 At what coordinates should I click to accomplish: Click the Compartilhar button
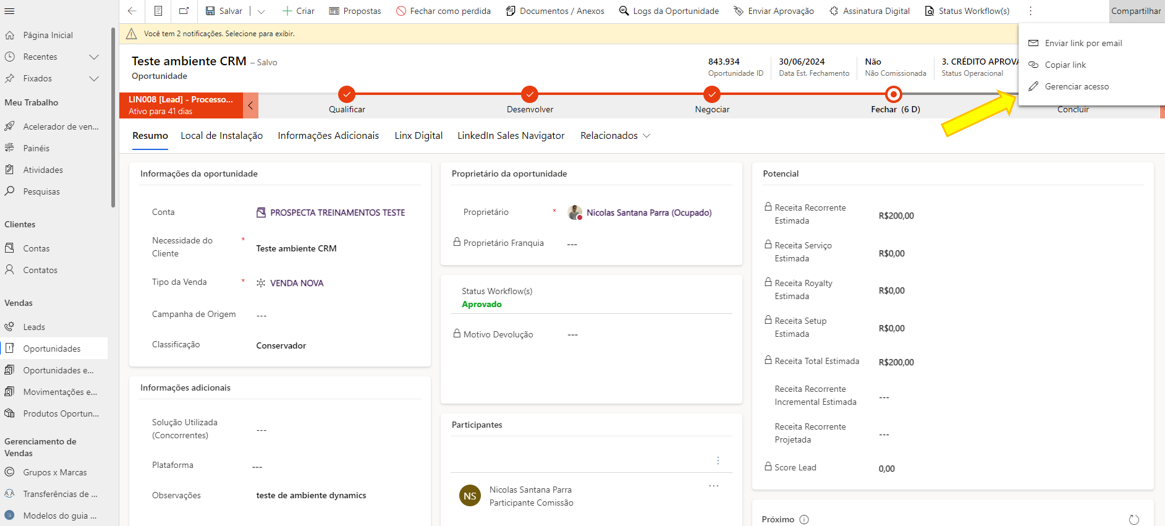point(1136,11)
